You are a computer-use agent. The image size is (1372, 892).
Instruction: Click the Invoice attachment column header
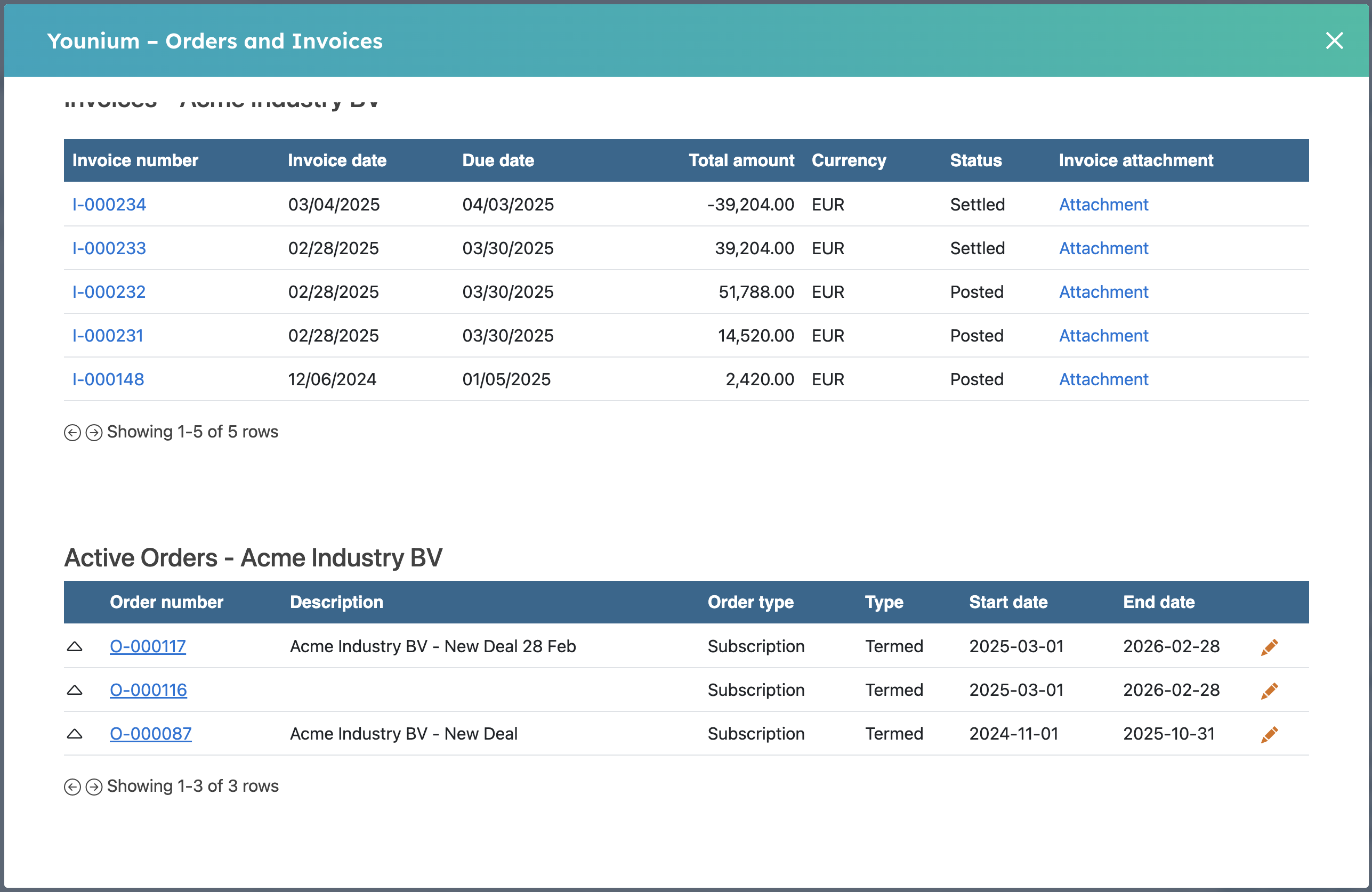point(1136,160)
